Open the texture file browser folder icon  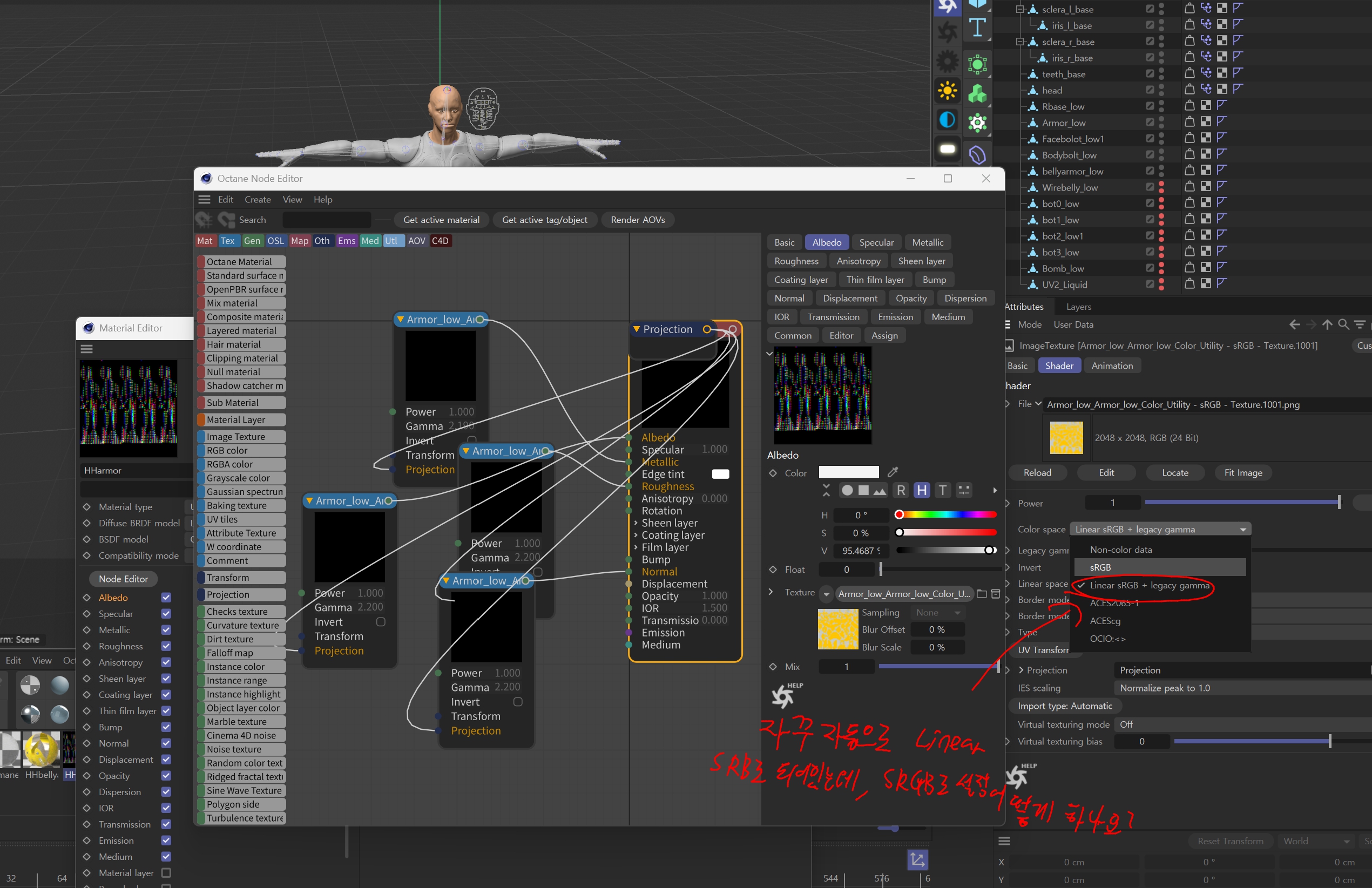[x=982, y=594]
